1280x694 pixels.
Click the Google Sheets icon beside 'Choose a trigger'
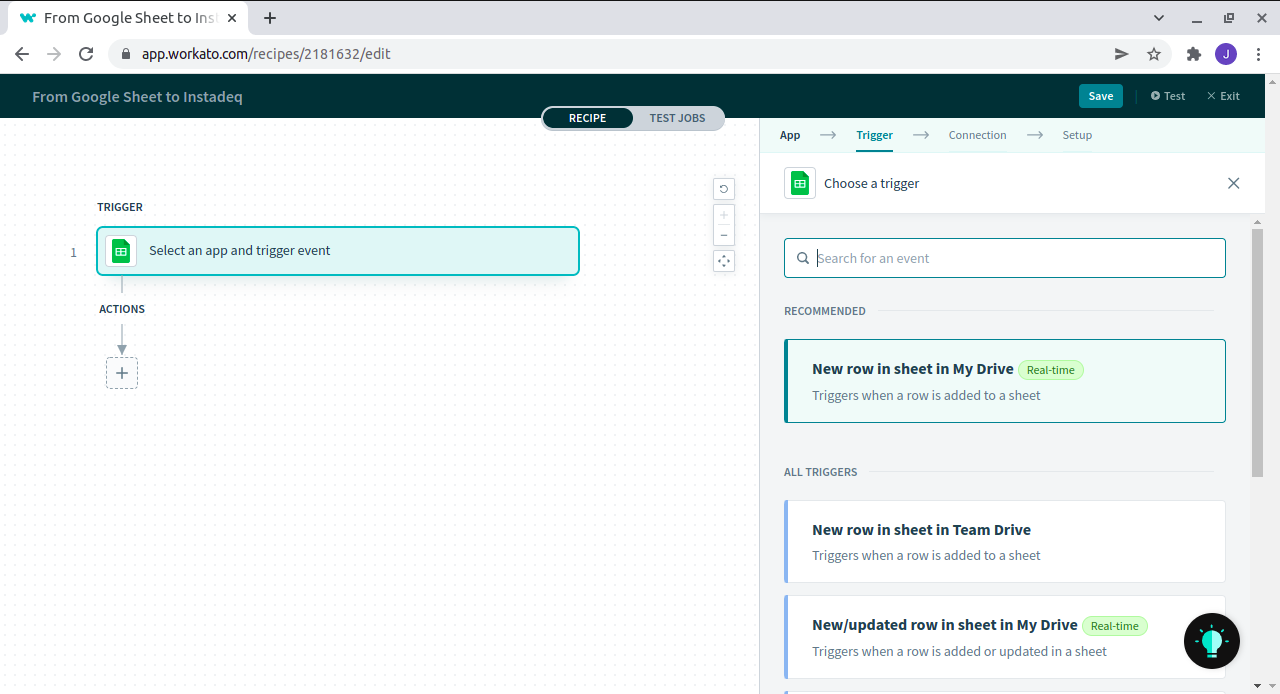(800, 183)
